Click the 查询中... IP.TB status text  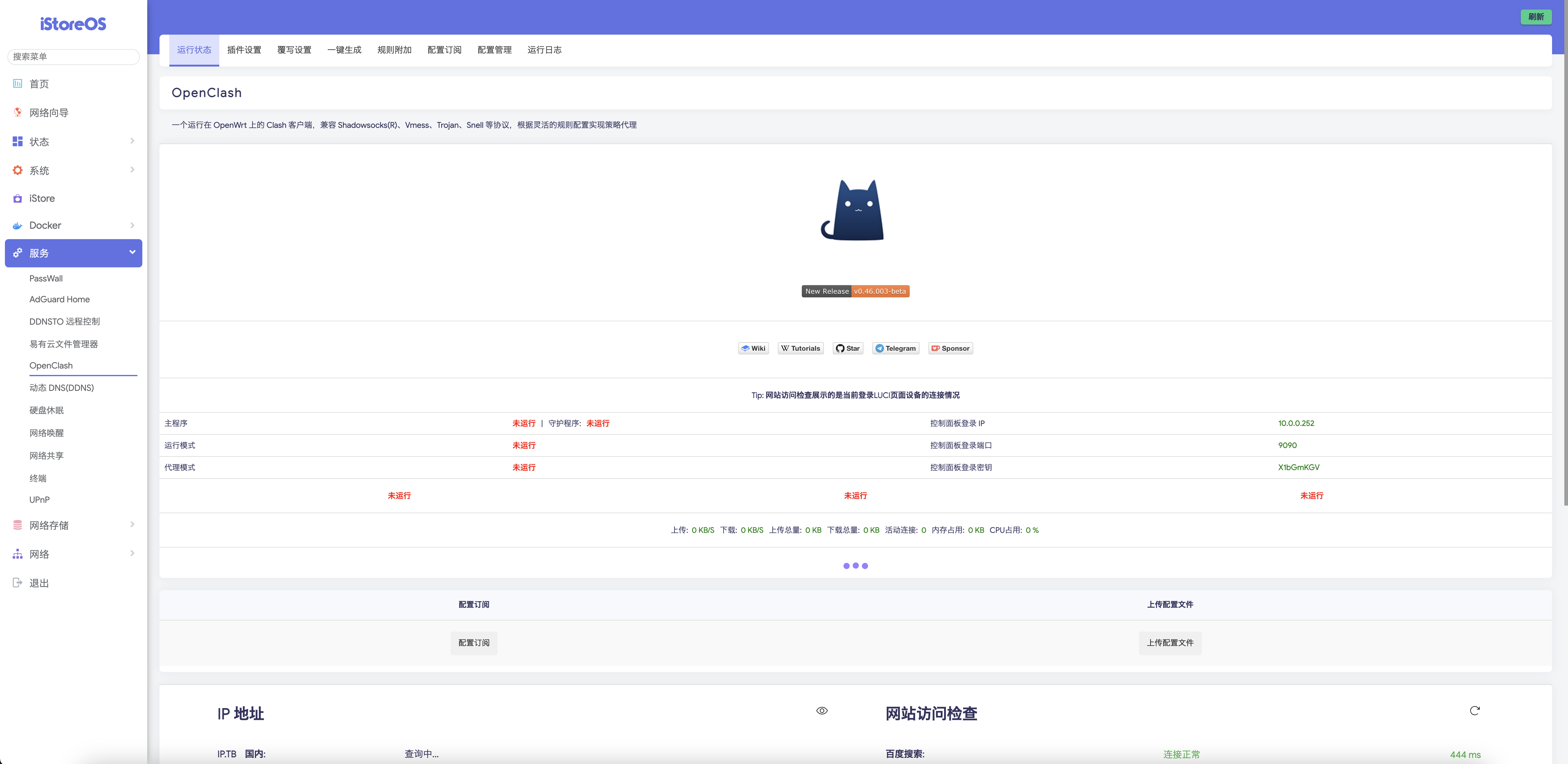coord(421,754)
